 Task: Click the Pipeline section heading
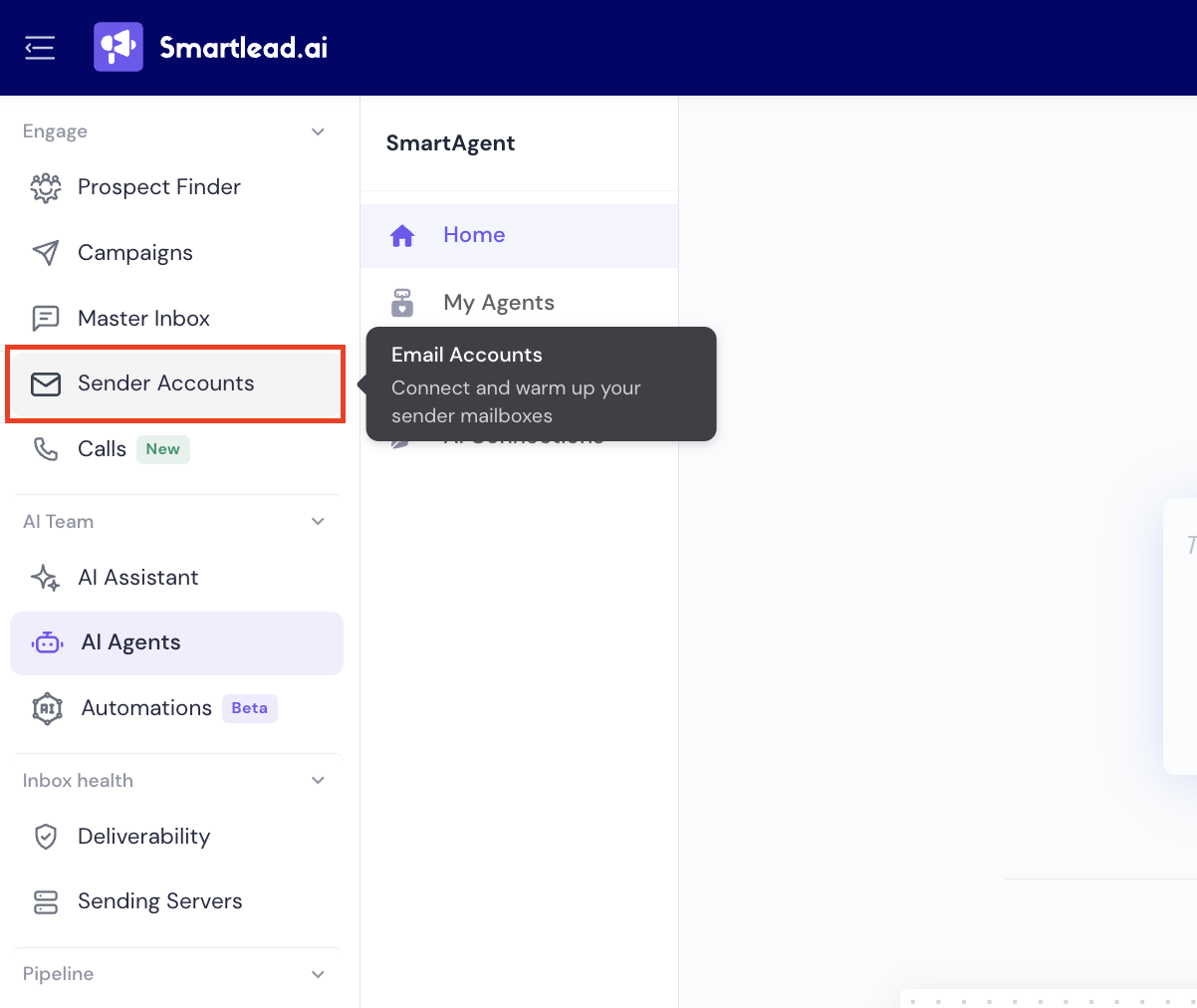click(x=58, y=974)
